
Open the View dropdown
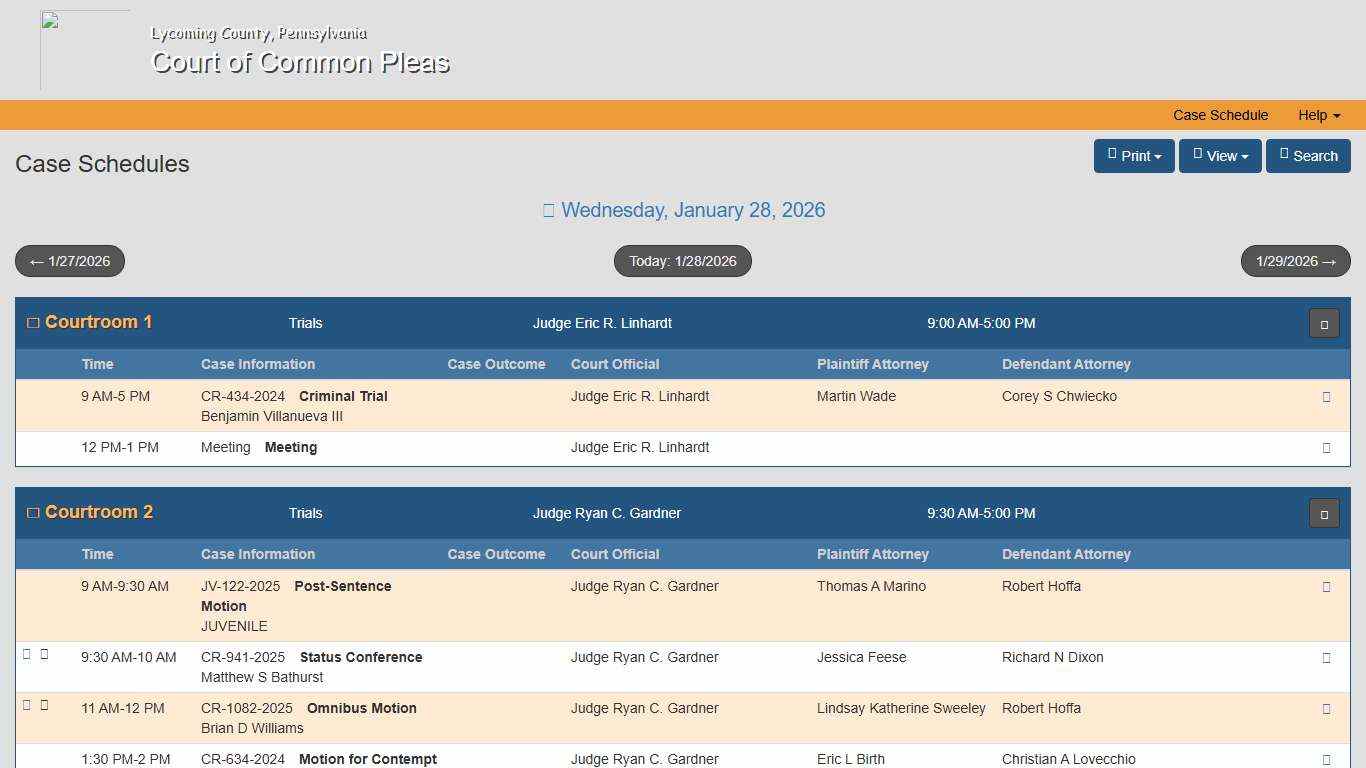tap(1219, 155)
